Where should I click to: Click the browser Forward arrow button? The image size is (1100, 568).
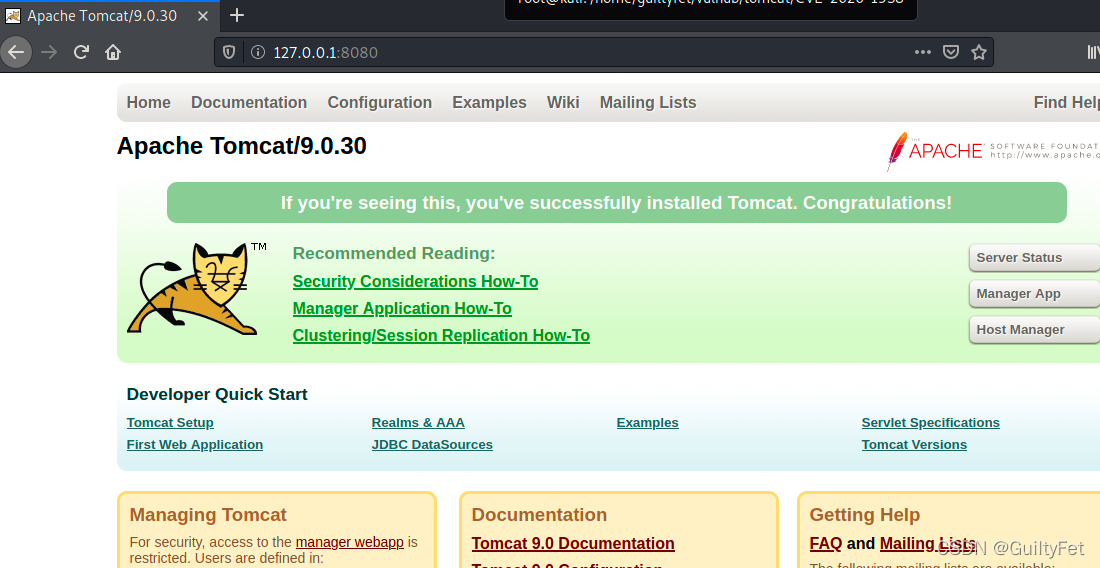click(49, 52)
